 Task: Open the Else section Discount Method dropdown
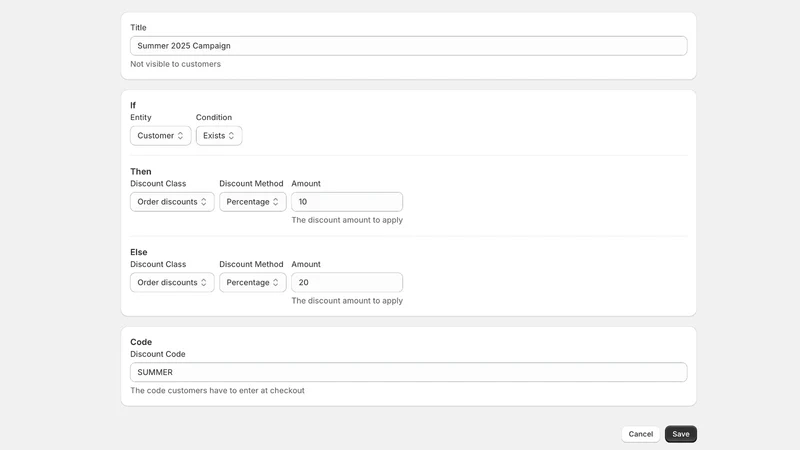253,283
